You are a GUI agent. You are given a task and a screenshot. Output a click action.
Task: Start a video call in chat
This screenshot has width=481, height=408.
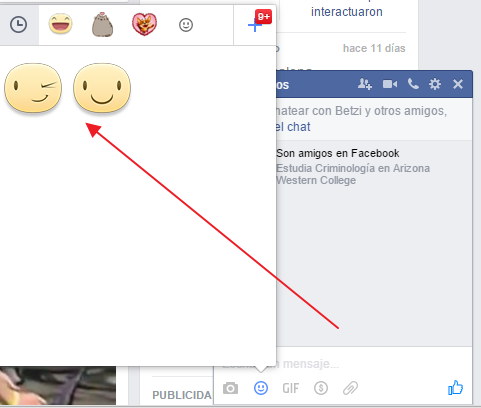(x=390, y=84)
